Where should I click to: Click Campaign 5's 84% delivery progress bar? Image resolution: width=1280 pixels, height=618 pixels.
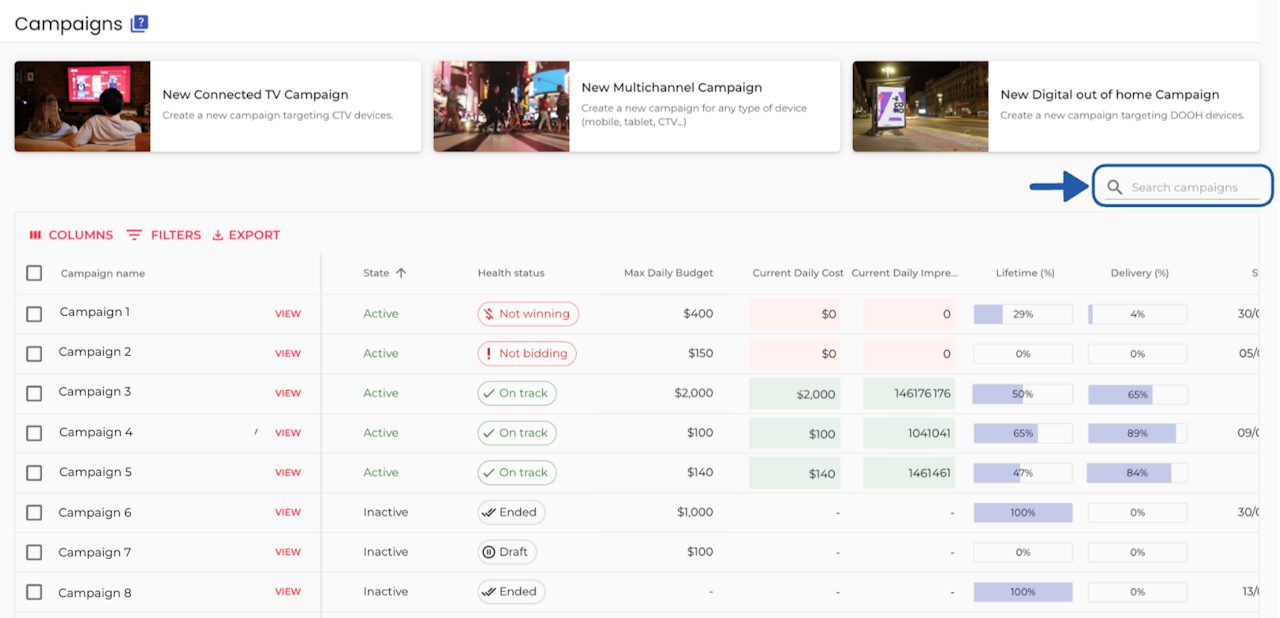[x=1137, y=473]
